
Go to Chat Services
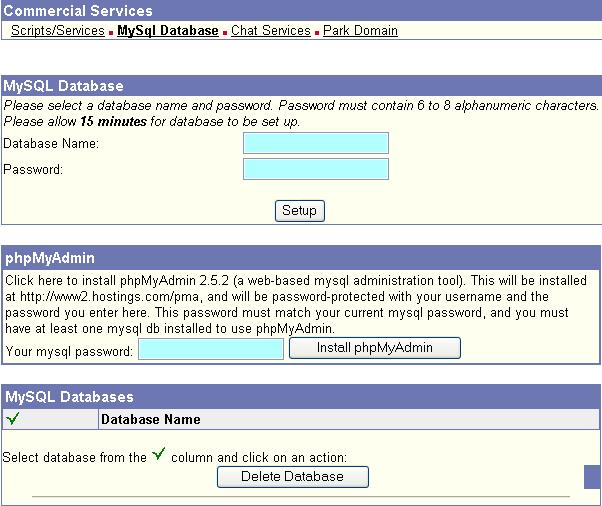point(271,30)
